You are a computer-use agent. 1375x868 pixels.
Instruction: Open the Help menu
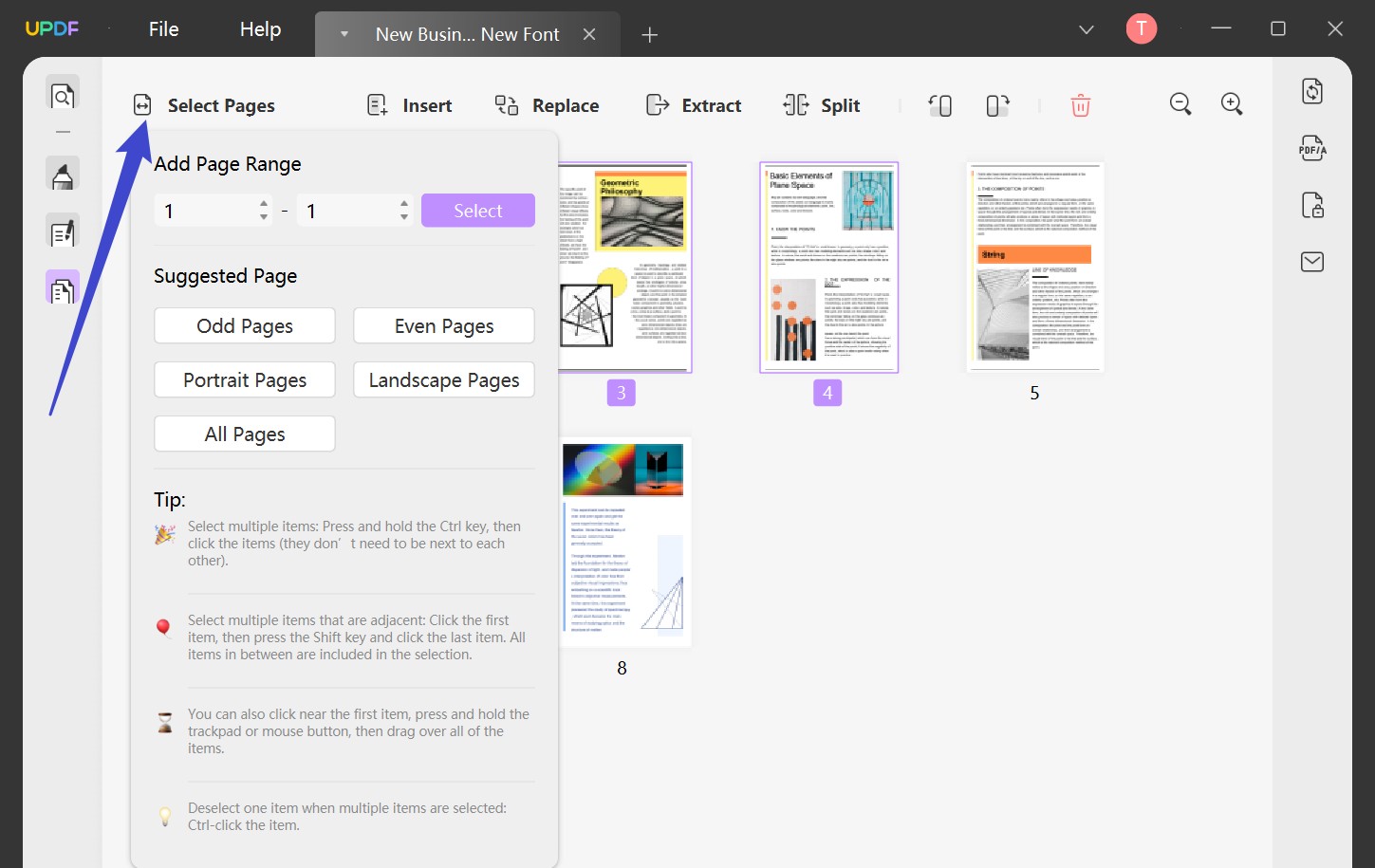261,29
